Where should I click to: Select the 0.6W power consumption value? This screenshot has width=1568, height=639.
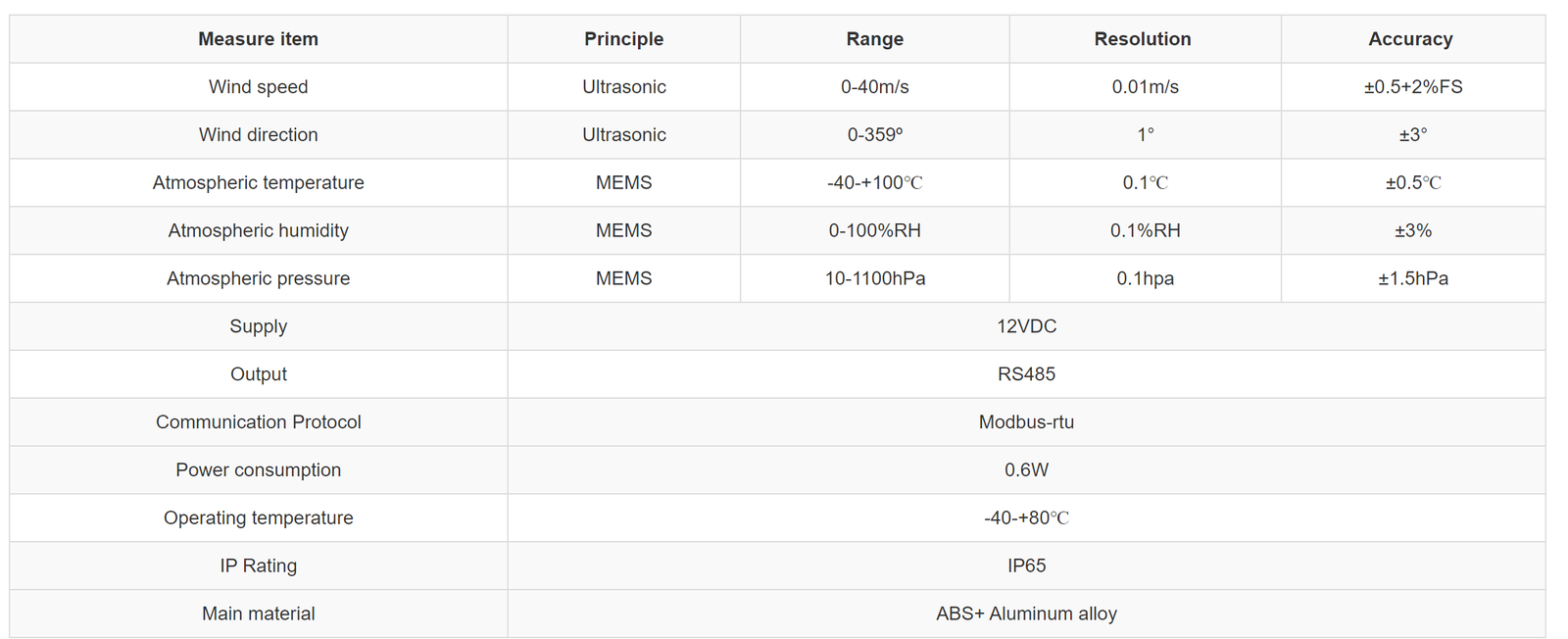1026,470
